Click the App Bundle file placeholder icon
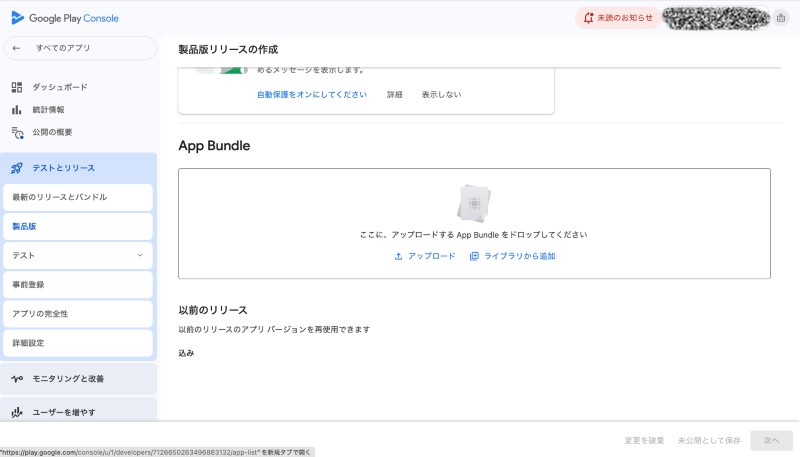 pyautogui.click(x=474, y=203)
